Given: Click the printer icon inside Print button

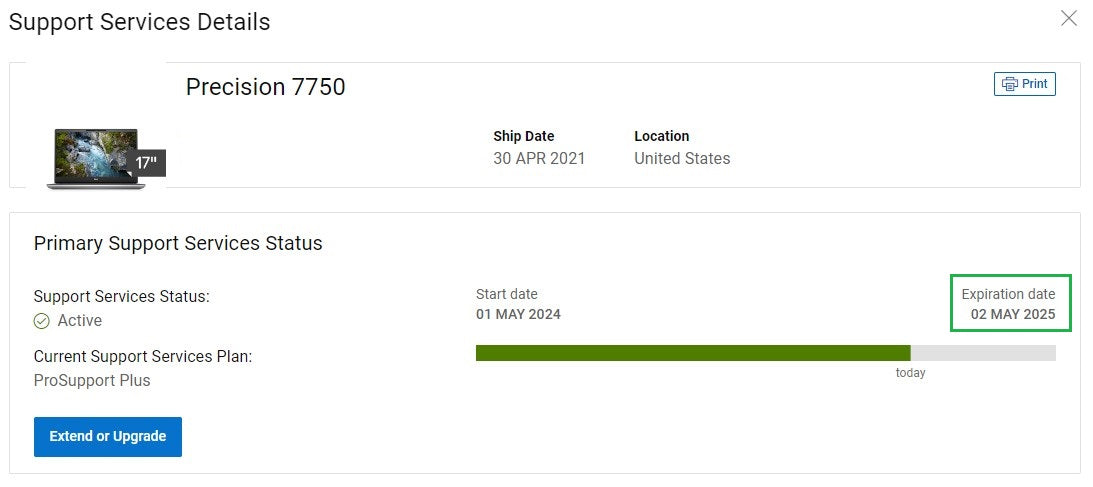Looking at the screenshot, I should coord(1009,84).
